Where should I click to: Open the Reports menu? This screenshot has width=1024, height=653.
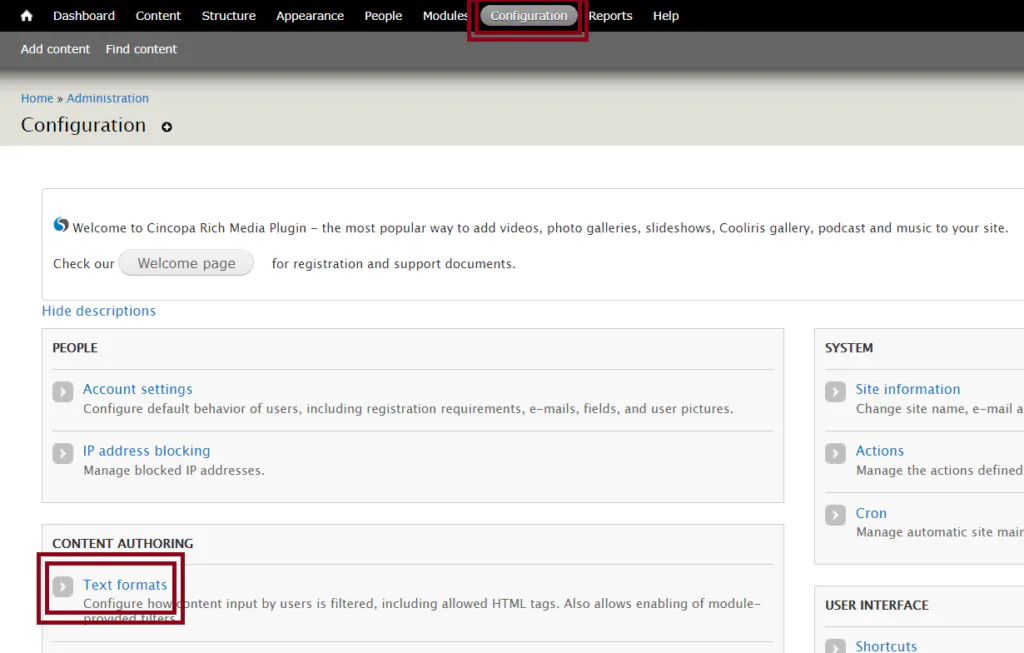pos(611,16)
